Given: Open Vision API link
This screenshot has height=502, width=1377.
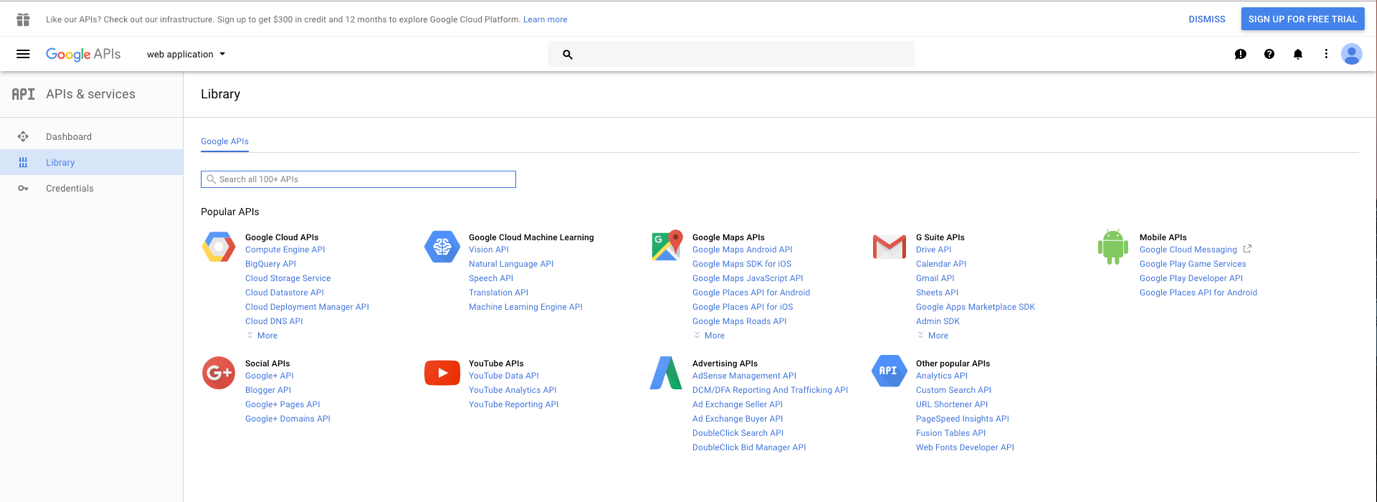Looking at the screenshot, I should 488,250.
